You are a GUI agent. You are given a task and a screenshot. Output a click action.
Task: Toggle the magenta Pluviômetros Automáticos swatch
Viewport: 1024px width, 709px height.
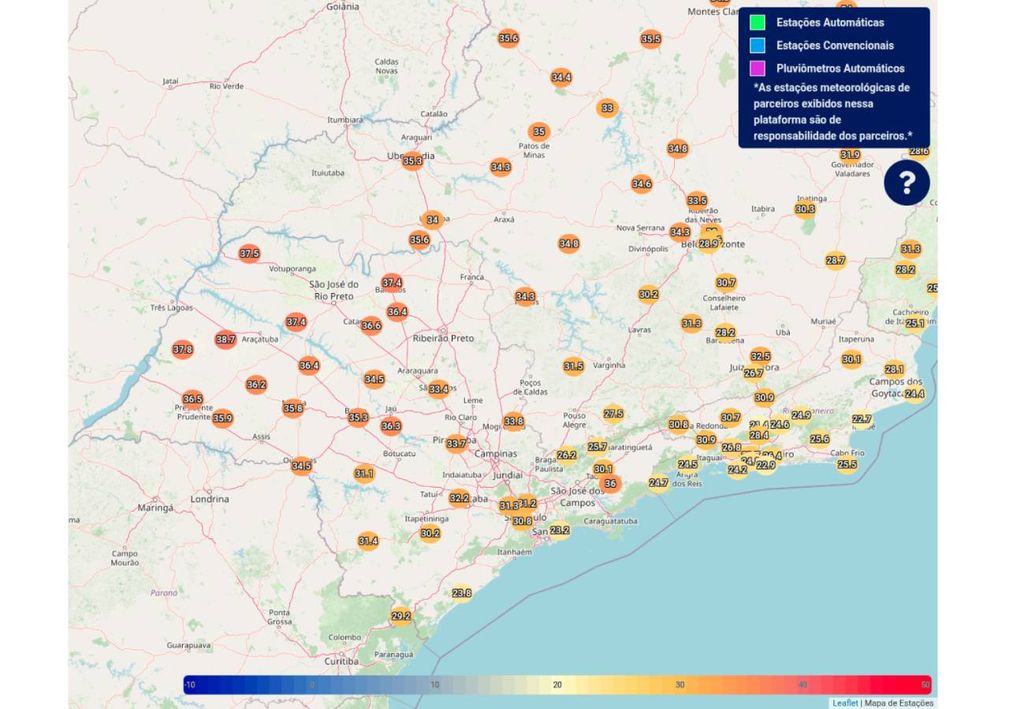click(755, 67)
